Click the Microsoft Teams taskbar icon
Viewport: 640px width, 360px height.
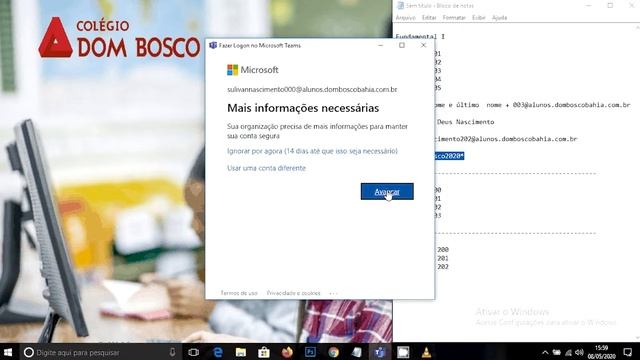(x=380, y=352)
